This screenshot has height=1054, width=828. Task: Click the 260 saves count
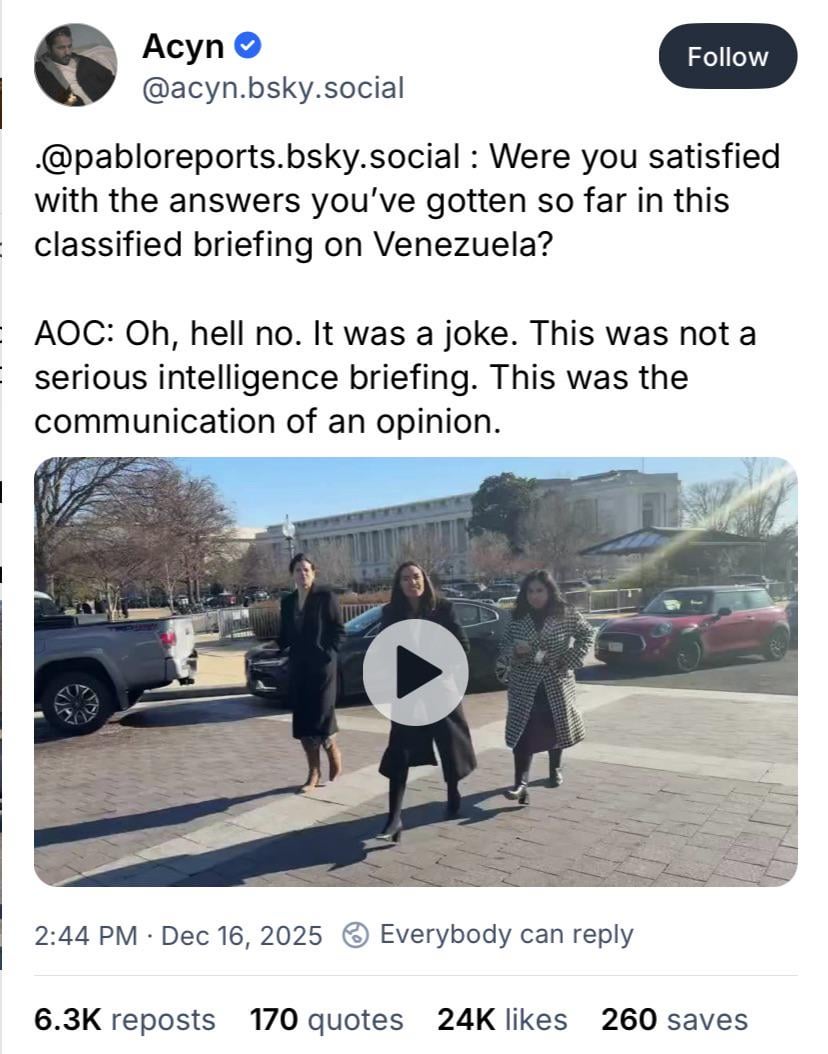(x=674, y=1019)
